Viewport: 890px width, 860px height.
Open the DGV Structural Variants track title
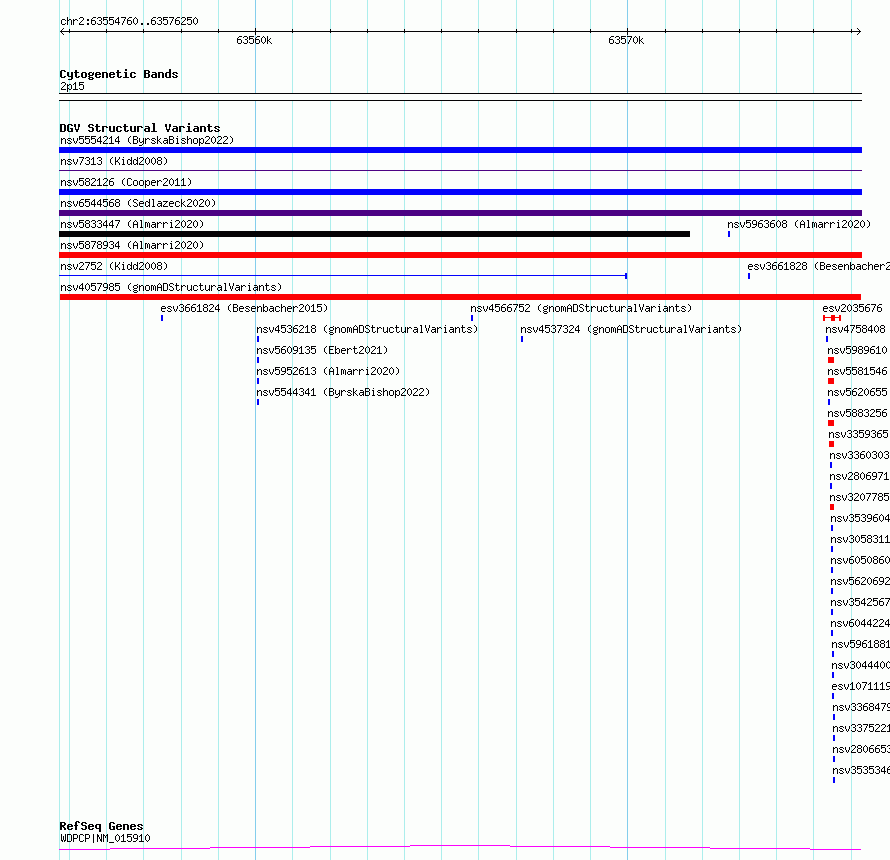[x=140, y=128]
